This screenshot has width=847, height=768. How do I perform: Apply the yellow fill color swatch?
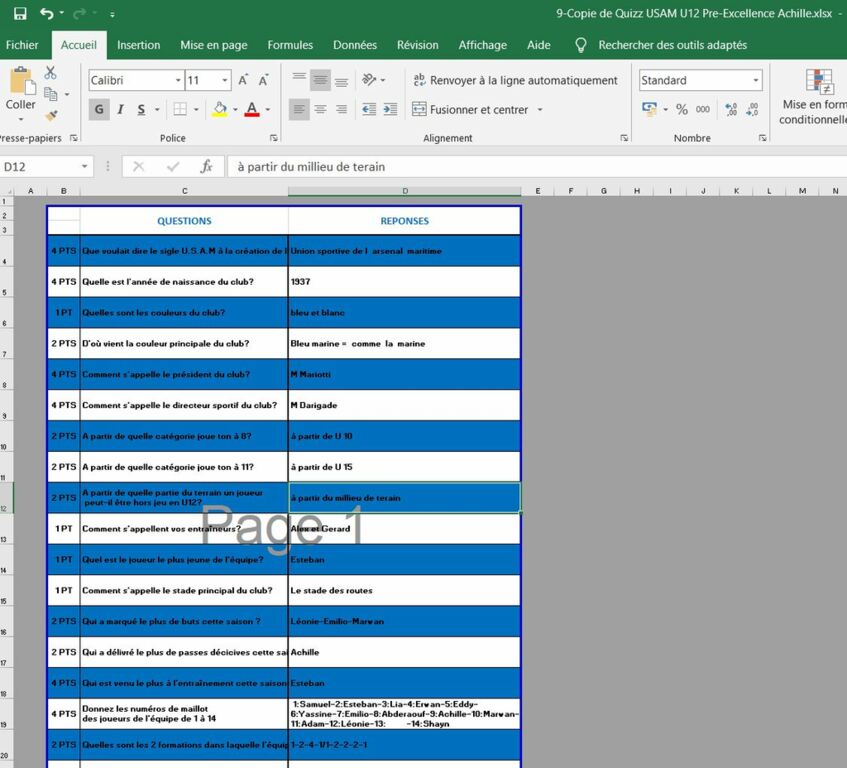pyautogui.click(x=220, y=110)
